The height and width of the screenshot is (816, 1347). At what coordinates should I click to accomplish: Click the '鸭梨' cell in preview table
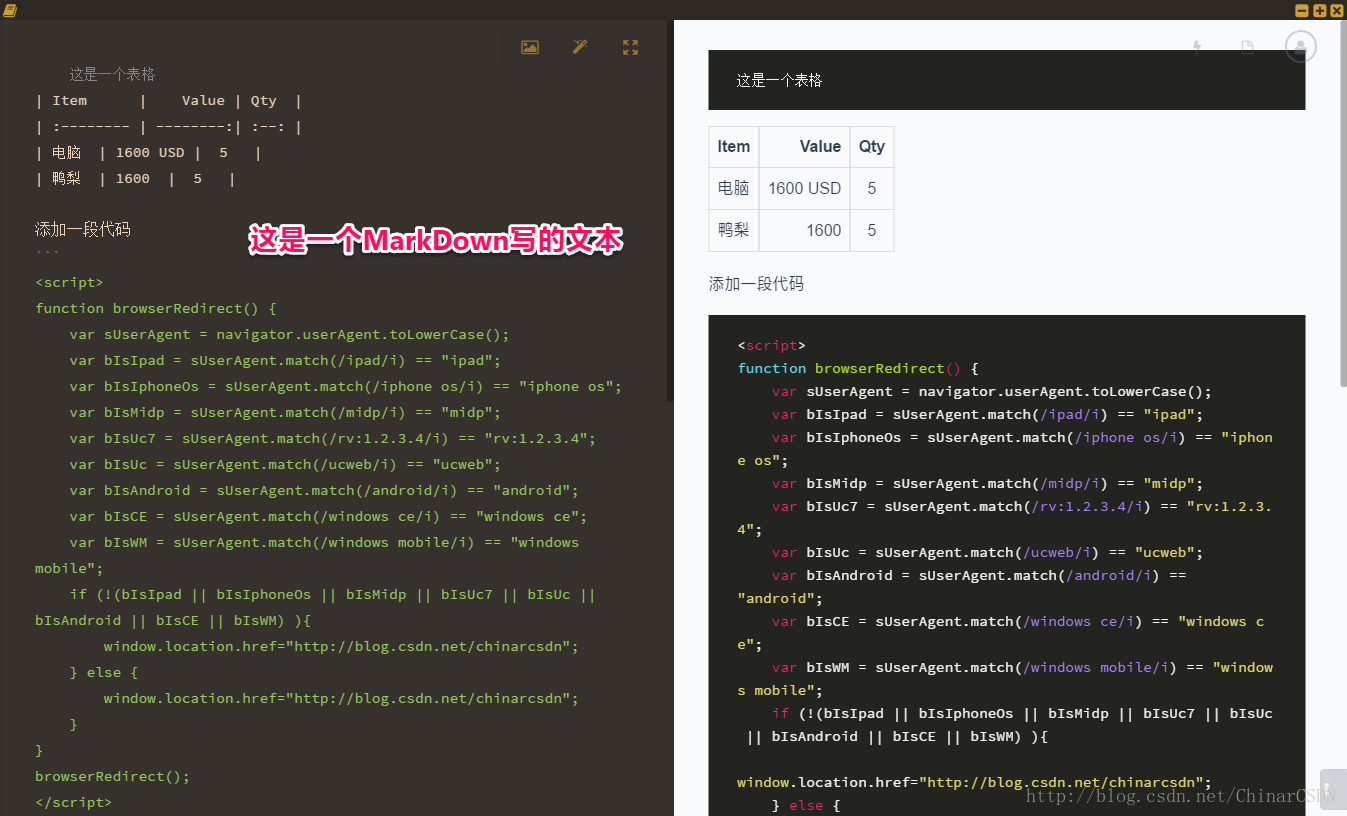(733, 230)
